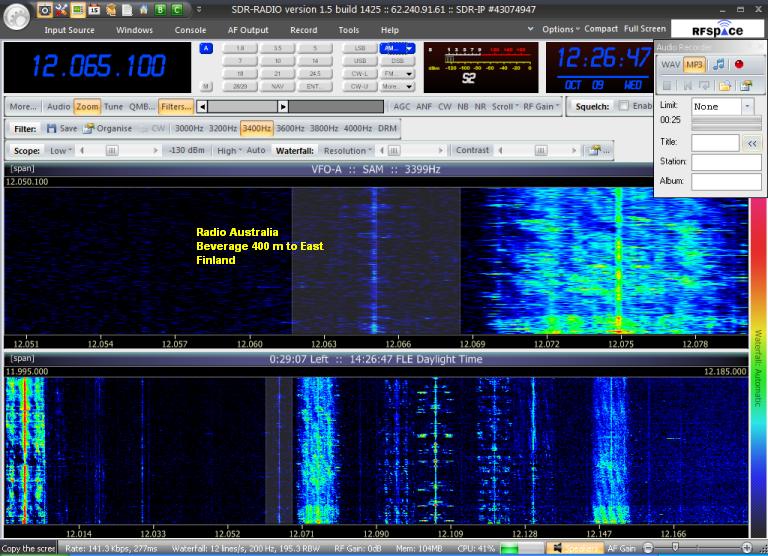
Task: Toggle the Filters toolbar button
Action: coord(175,106)
